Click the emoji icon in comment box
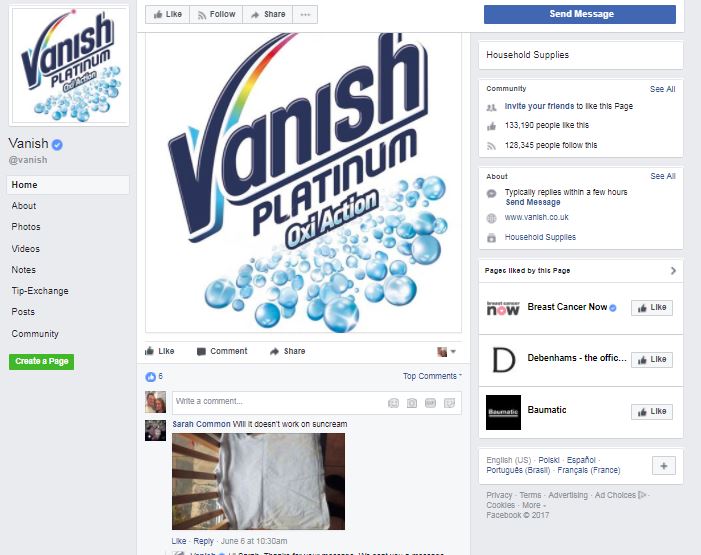 [393, 403]
